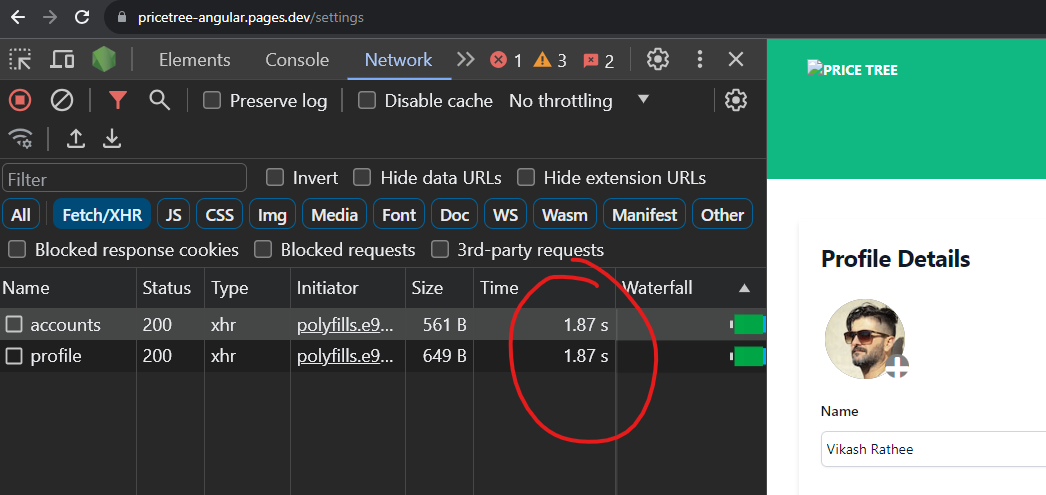Click the profile avatar photo
The width and height of the screenshot is (1046, 495).
tap(865, 339)
